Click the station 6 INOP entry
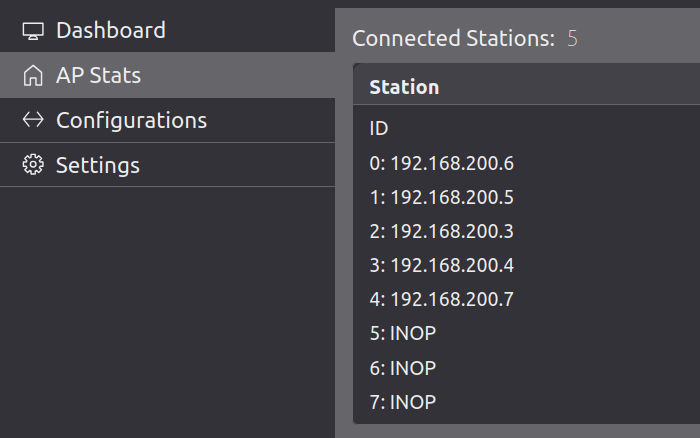The width and height of the screenshot is (700, 438). point(403,368)
